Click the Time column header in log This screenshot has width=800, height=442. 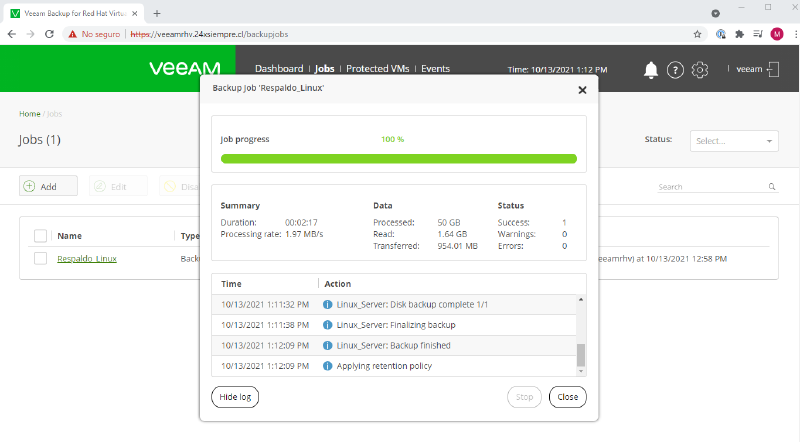(231, 284)
